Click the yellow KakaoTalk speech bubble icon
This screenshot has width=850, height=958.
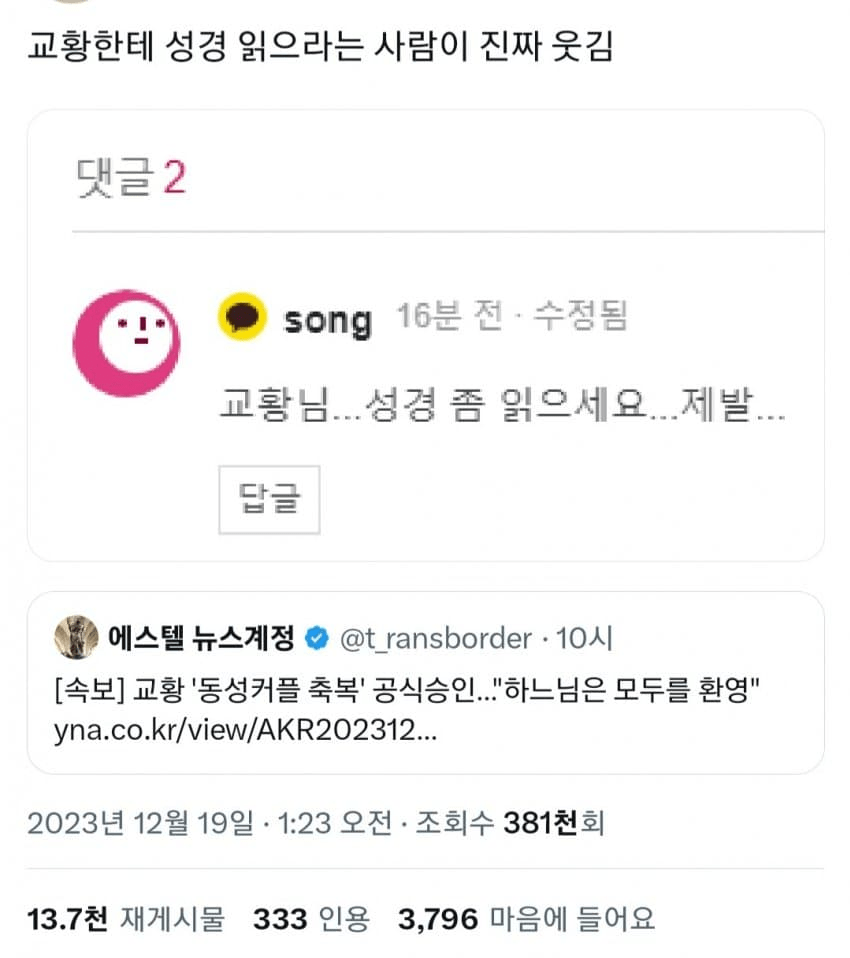243,319
